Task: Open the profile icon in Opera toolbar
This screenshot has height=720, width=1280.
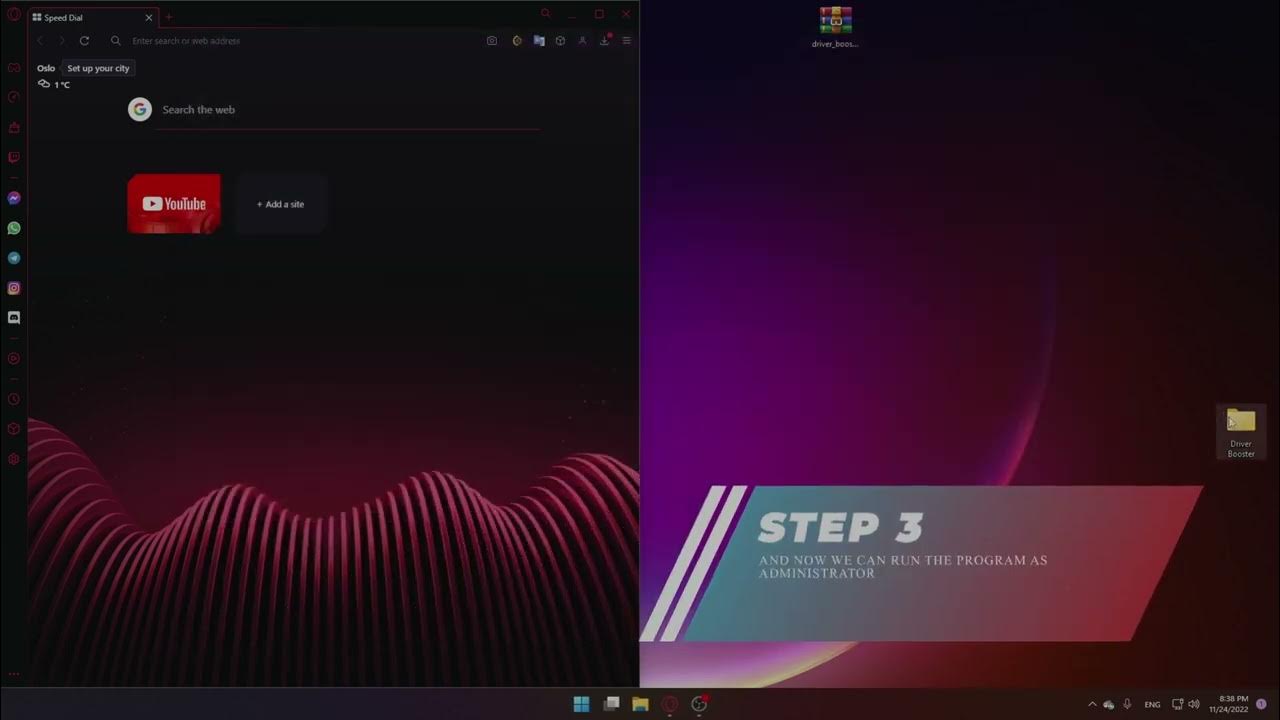Action: point(582,41)
